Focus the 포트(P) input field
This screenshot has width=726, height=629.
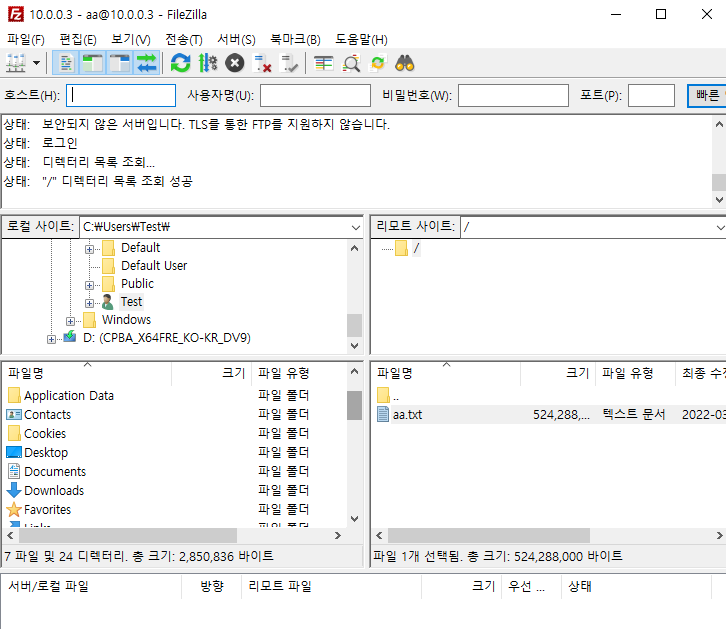[x=651, y=95]
